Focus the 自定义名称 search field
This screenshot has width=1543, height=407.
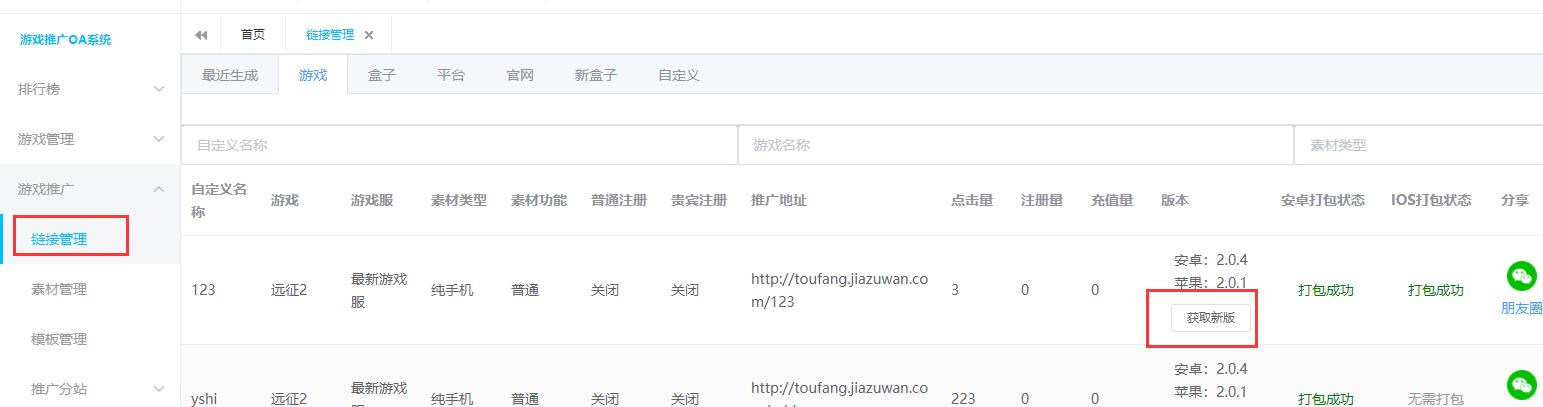459,145
